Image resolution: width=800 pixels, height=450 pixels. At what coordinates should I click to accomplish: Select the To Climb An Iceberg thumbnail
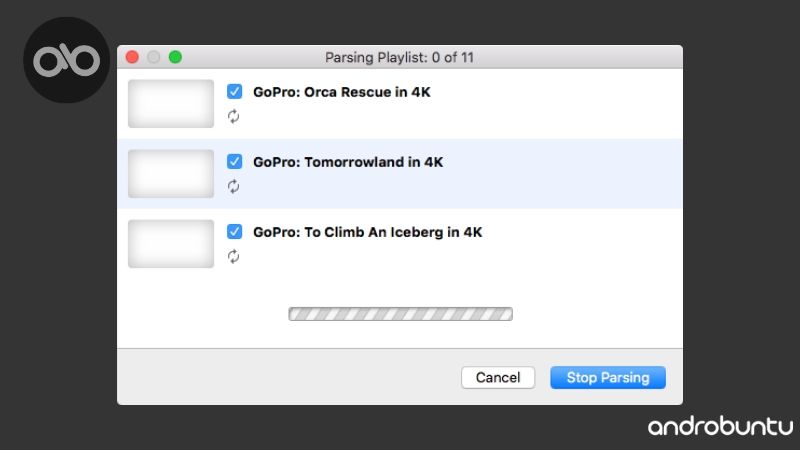(171, 244)
